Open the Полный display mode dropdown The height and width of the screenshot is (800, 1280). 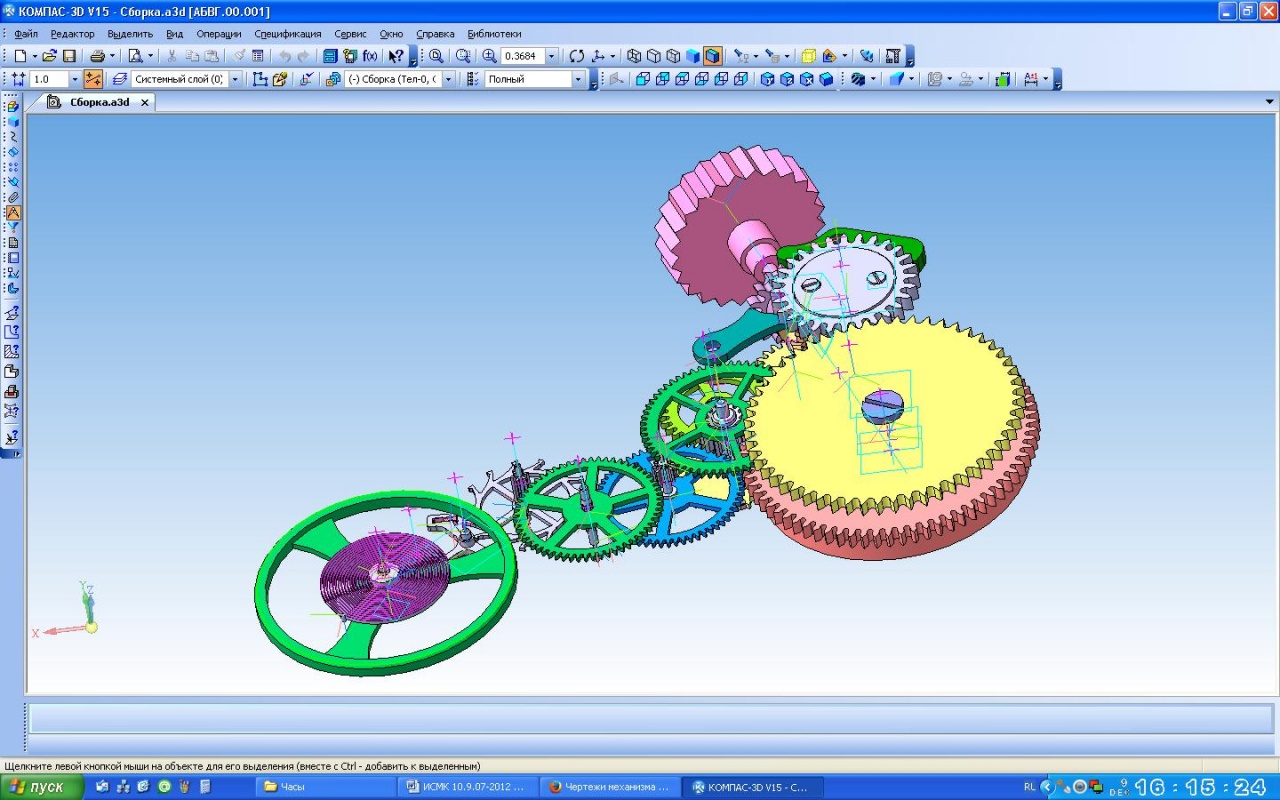coord(577,79)
